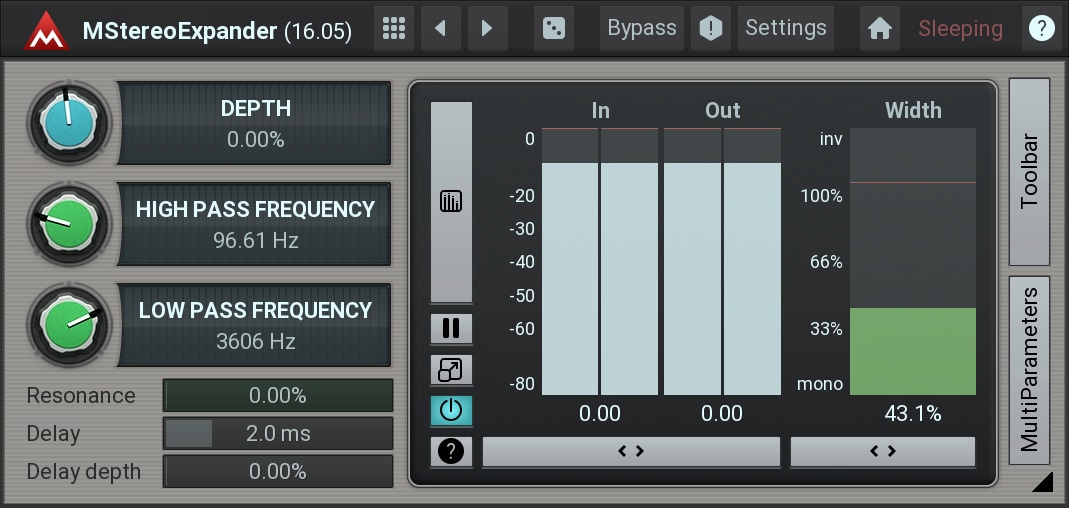The image size is (1069, 508).
Task: Click the panic exclamation icon
Action: (x=711, y=28)
